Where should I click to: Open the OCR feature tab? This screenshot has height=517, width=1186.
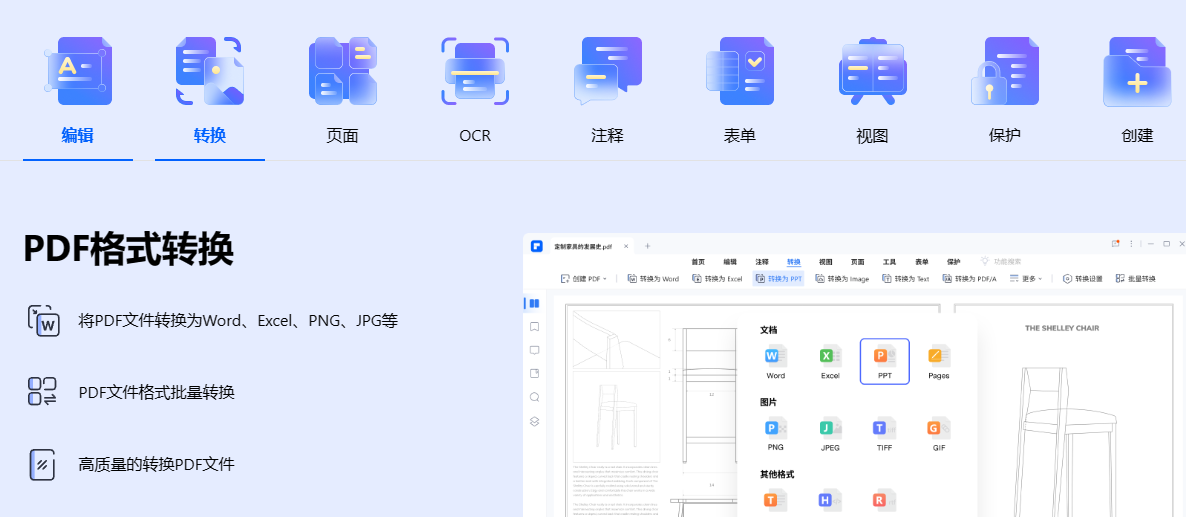point(475,91)
